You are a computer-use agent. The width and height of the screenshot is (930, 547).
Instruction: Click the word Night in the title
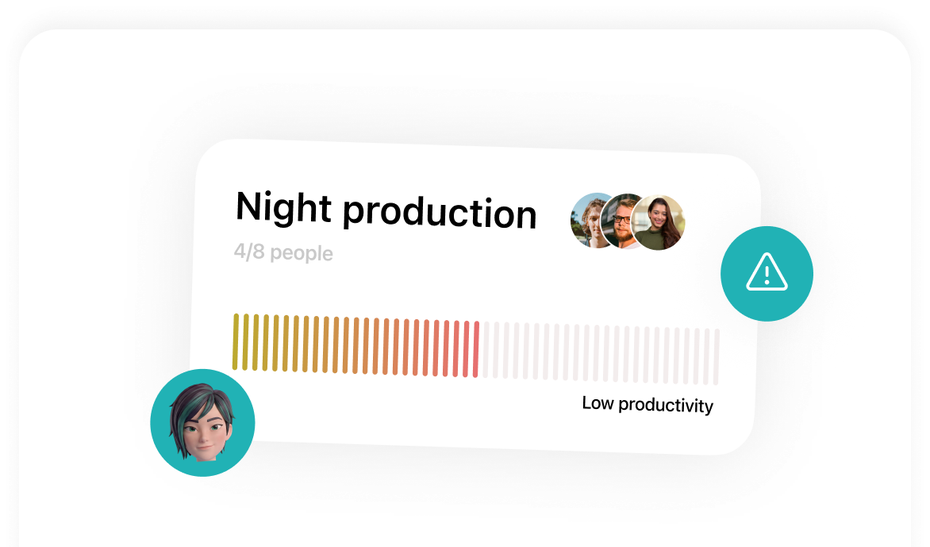[284, 207]
